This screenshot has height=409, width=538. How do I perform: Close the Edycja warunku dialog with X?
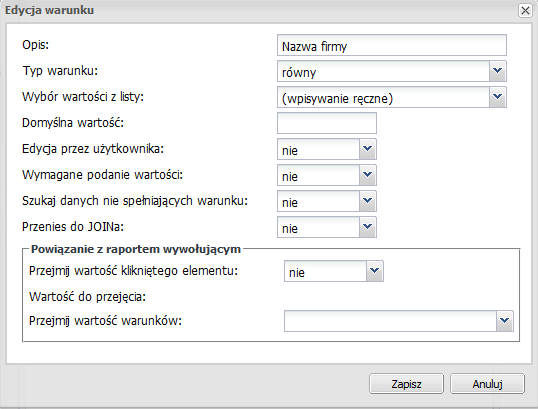pos(525,11)
